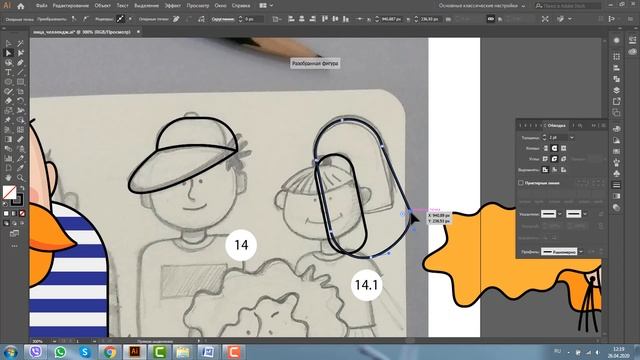Click the Home icon in top bar
This screenshot has width=640, height=360.
click(20, 6)
